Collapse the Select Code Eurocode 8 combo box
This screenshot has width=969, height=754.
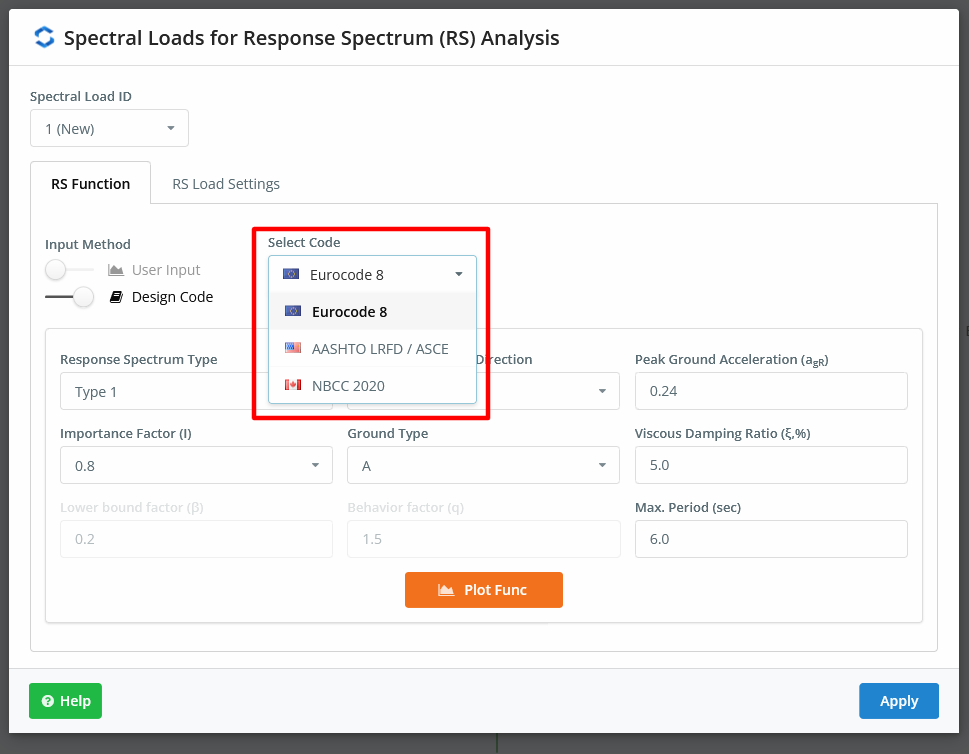(x=372, y=274)
